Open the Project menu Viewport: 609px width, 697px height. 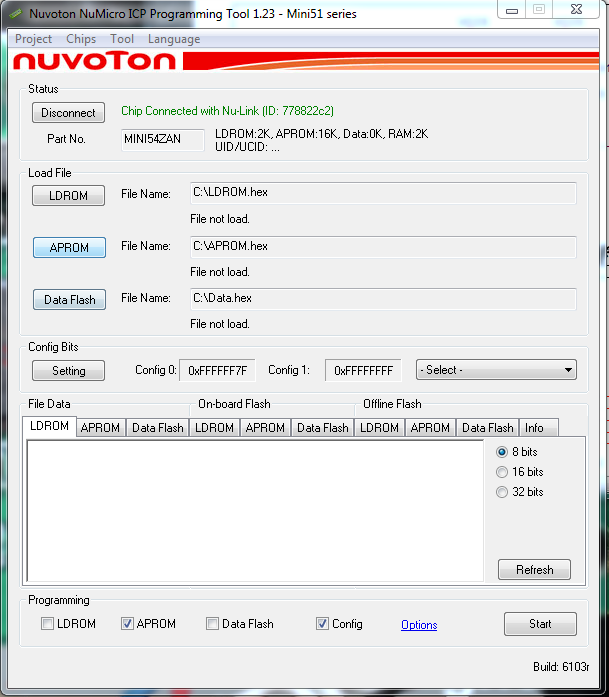tap(33, 39)
